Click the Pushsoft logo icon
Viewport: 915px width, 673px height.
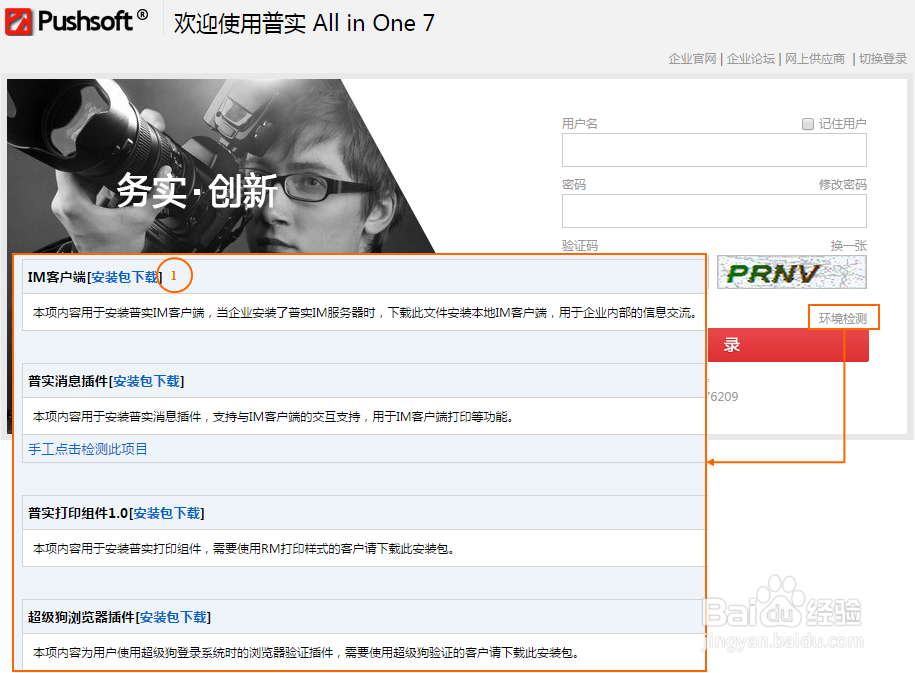pos(19,22)
